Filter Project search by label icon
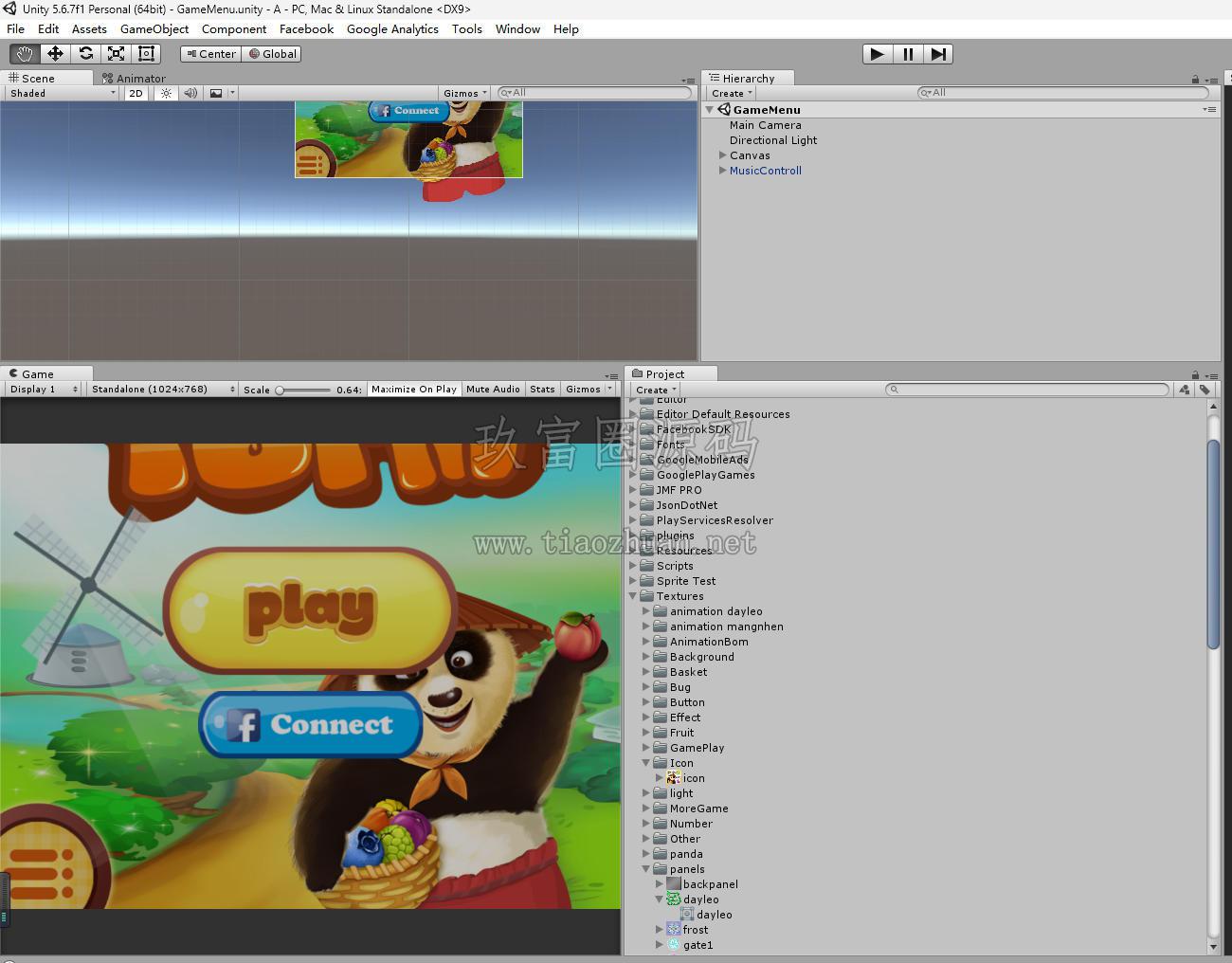Viewport: 1232px width, 963px height. point(1205,389)
